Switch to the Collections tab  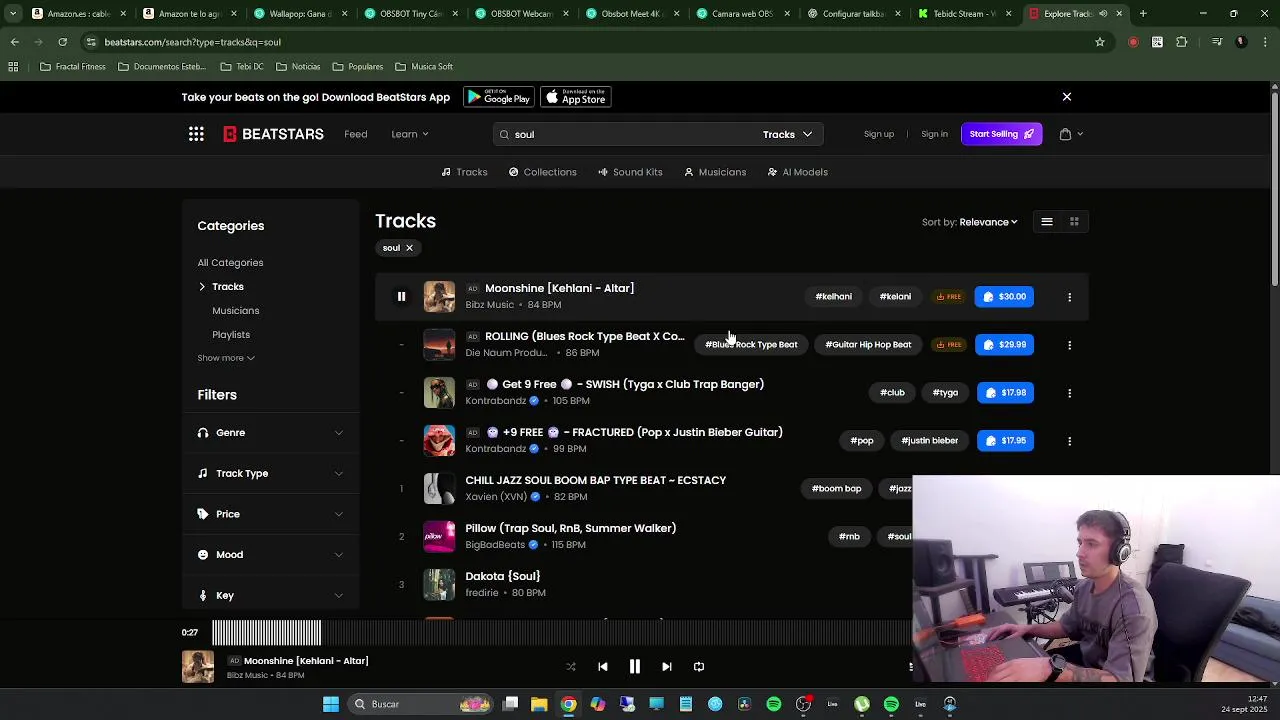tap(543, 172)
